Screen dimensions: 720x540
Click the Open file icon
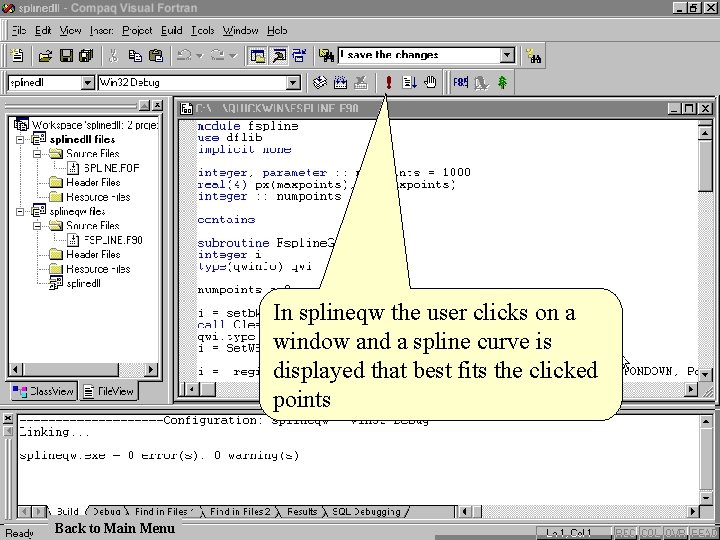(x=45, y=56)
